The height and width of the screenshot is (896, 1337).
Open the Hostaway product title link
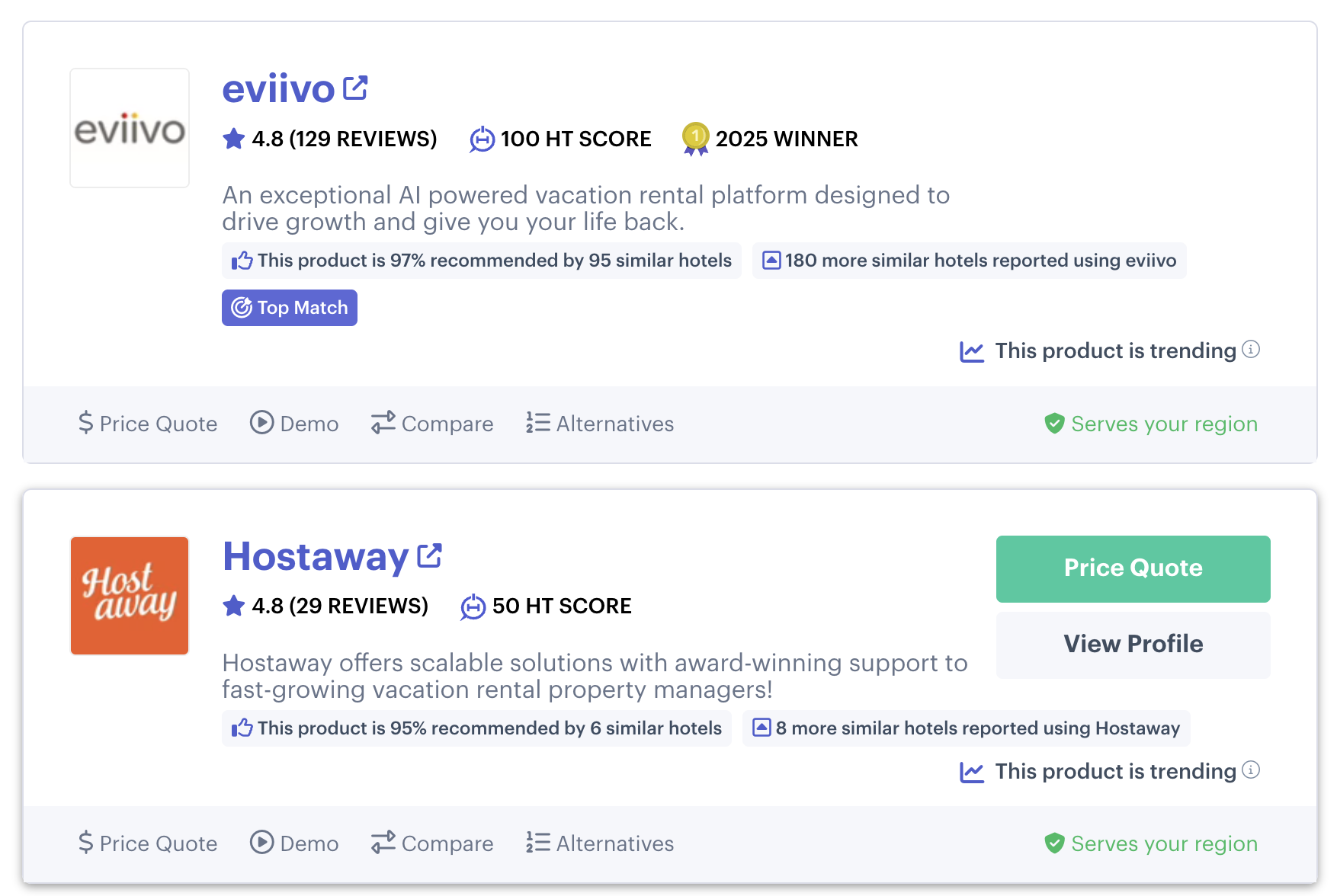coord(316,557)
